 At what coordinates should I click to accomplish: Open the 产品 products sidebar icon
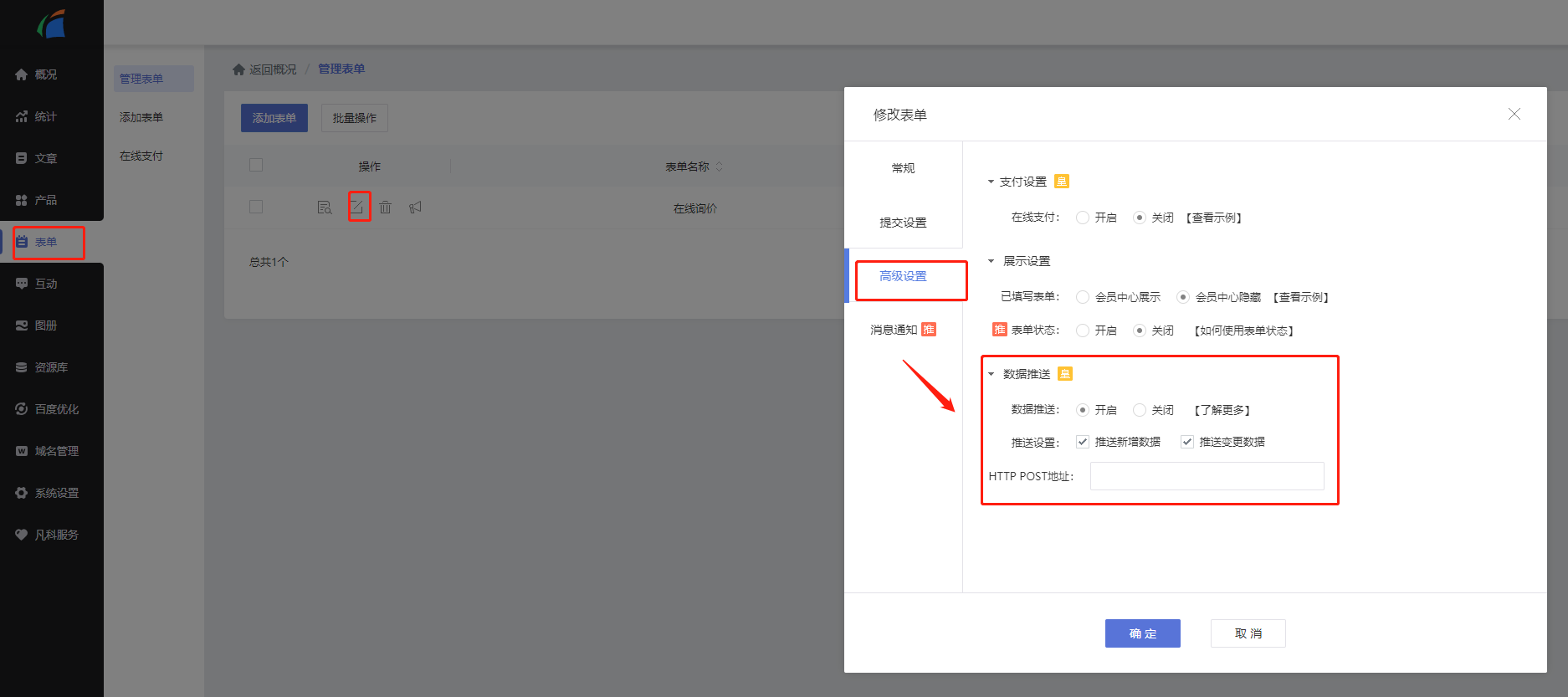[x=22, y=200]
